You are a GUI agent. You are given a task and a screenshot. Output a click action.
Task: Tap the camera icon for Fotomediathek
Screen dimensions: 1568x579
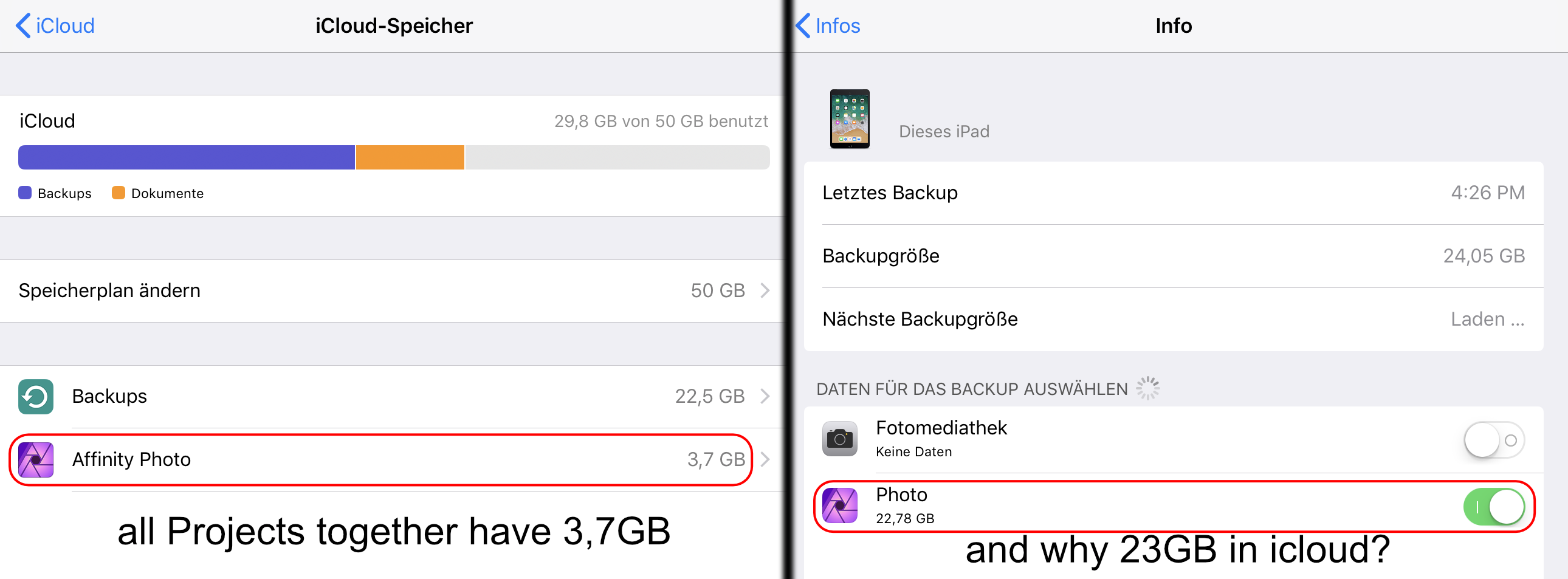(x=840, y=439)
